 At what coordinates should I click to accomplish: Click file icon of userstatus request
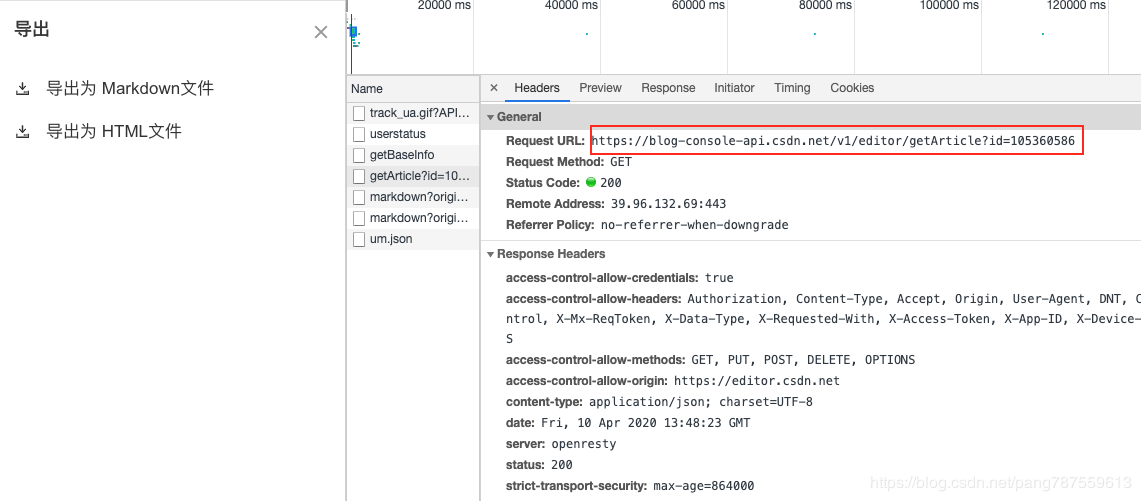[x=358, y=134]
